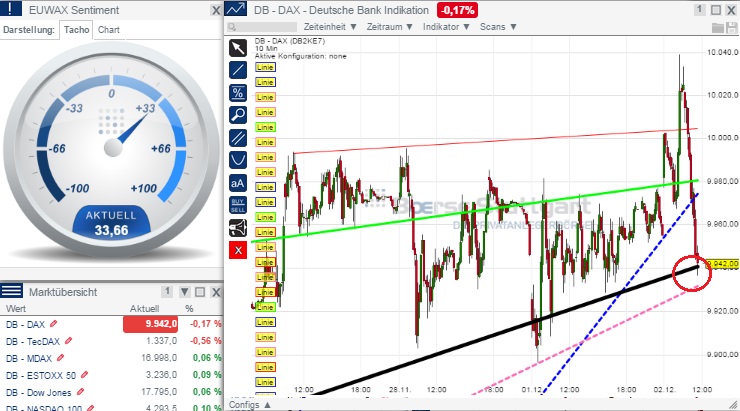This screenshot has width=740, height=411.
Task: Click the chart window icon beside the DB - DAX title
Action: click(x=235, y=9)
